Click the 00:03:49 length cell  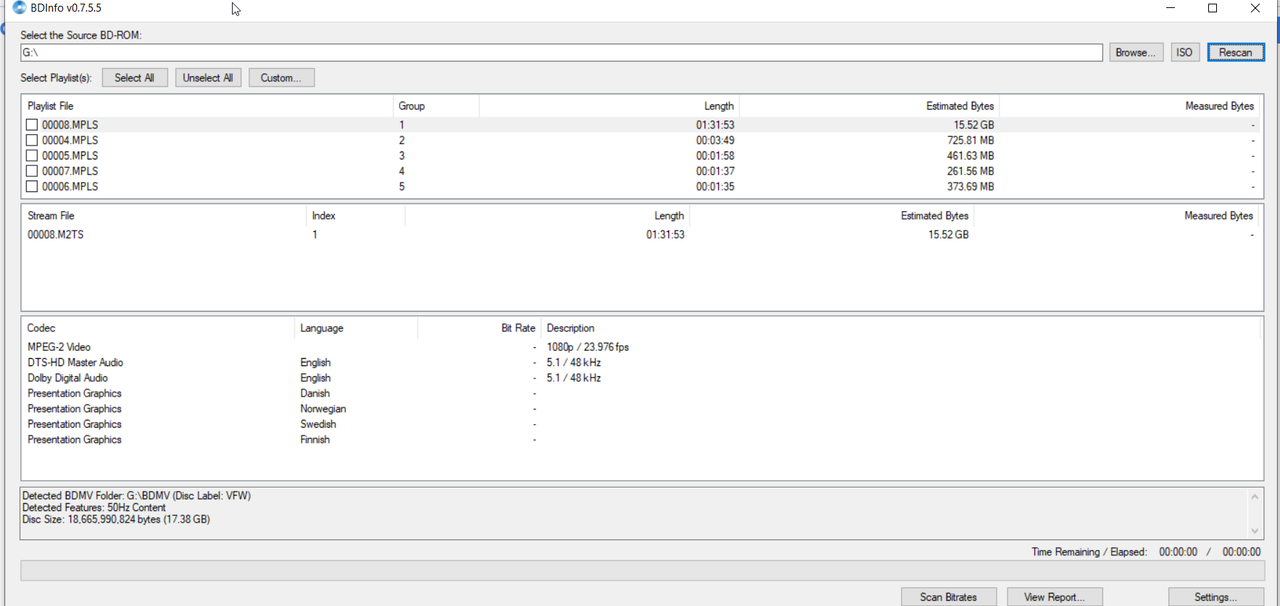pyautogui.click(x=715, y=141)
